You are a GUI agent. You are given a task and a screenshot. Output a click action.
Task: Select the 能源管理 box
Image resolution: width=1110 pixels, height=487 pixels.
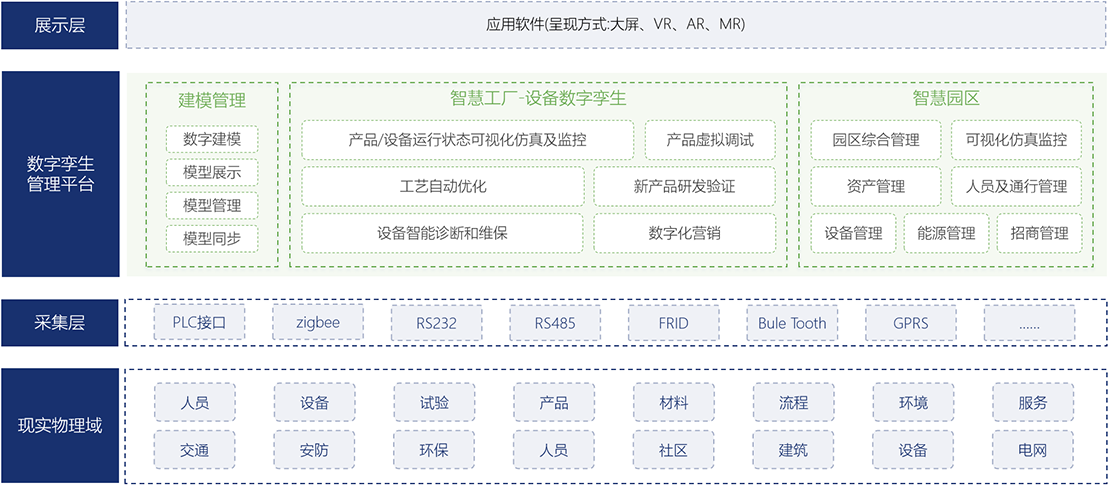946,233
